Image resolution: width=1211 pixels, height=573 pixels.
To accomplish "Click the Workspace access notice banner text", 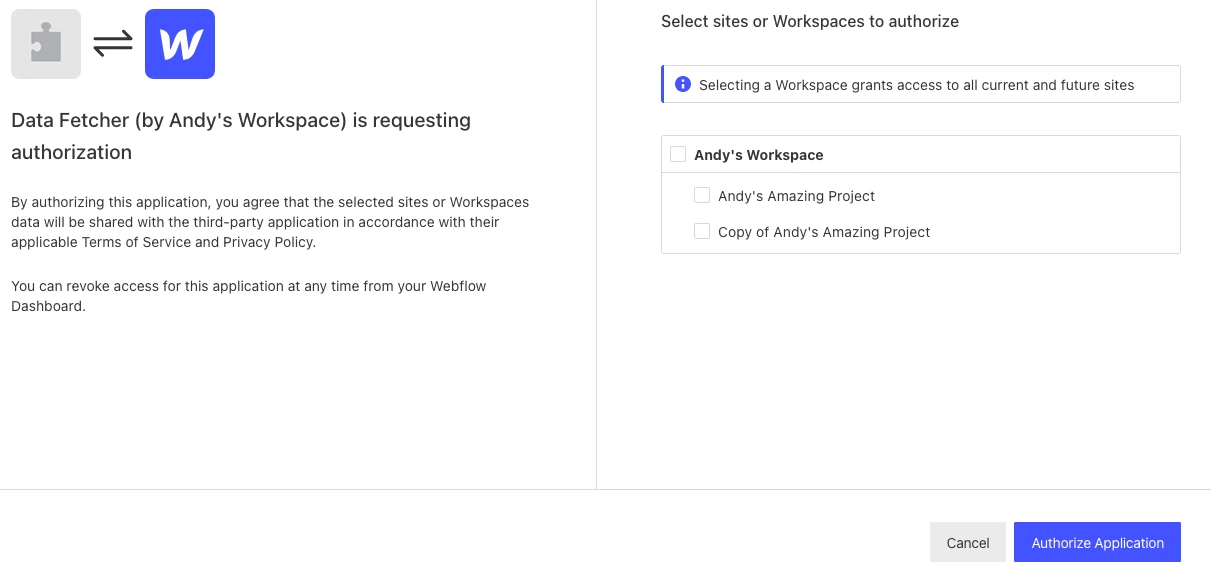I will [x=917, y=85].
